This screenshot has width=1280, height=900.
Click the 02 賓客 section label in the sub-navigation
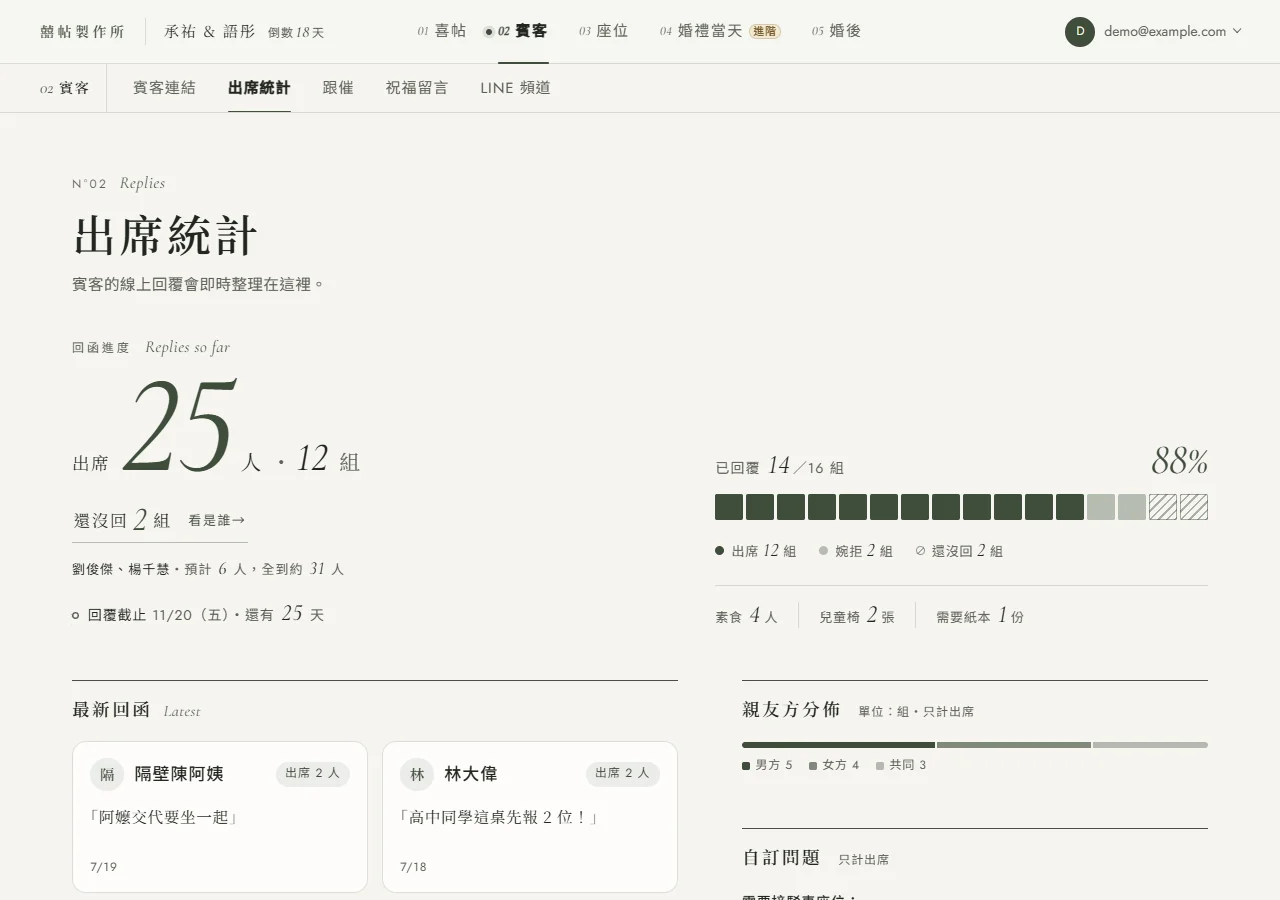(65, 88)
